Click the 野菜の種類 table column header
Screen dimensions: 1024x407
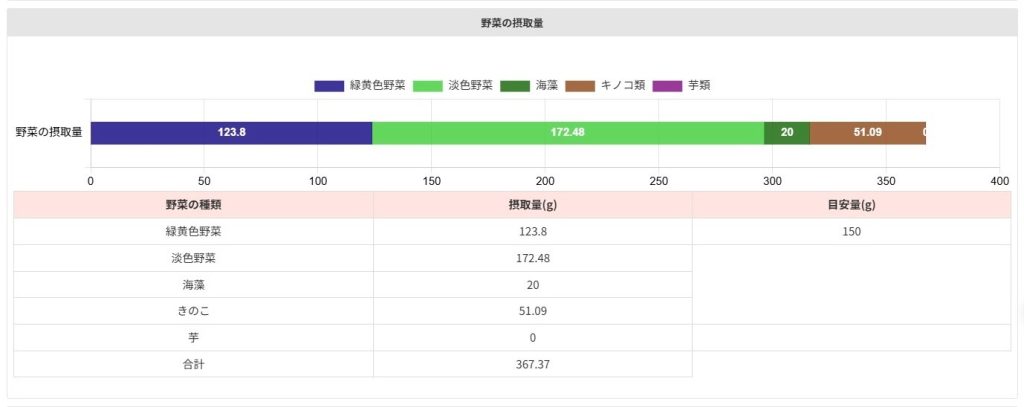pyautogui.click(x=193, y=205)
